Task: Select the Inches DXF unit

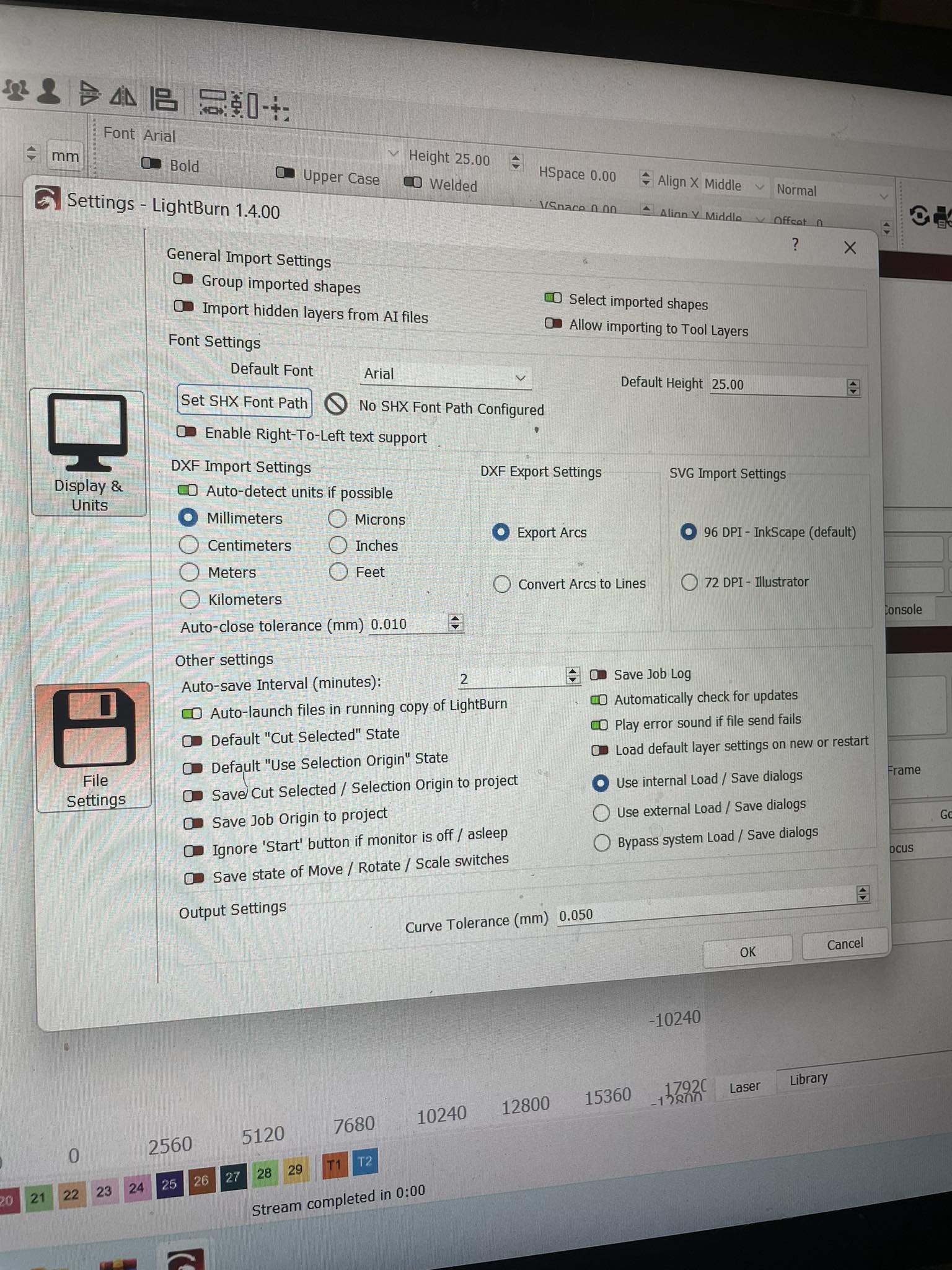Action: 338,545
